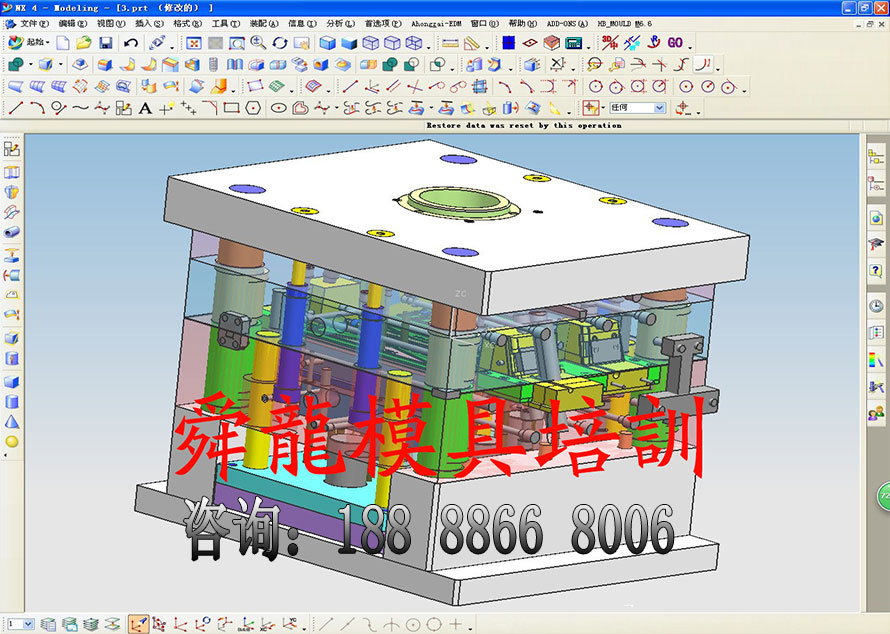The image size is (890, 634).
Task: Click the blue square icon in top toolbar
Action: pos(508,43)
